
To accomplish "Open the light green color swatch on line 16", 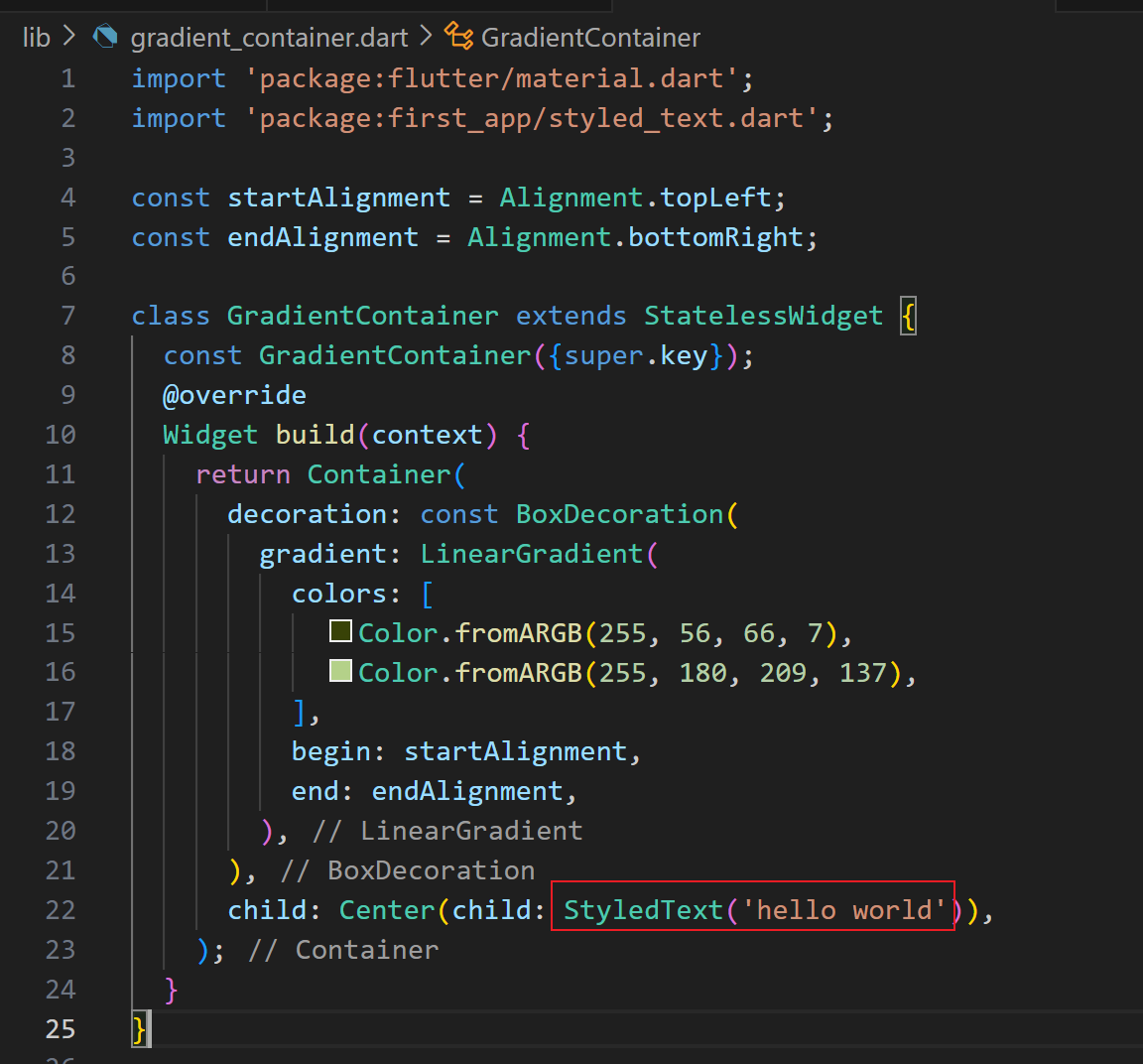I will coord(340,670).
